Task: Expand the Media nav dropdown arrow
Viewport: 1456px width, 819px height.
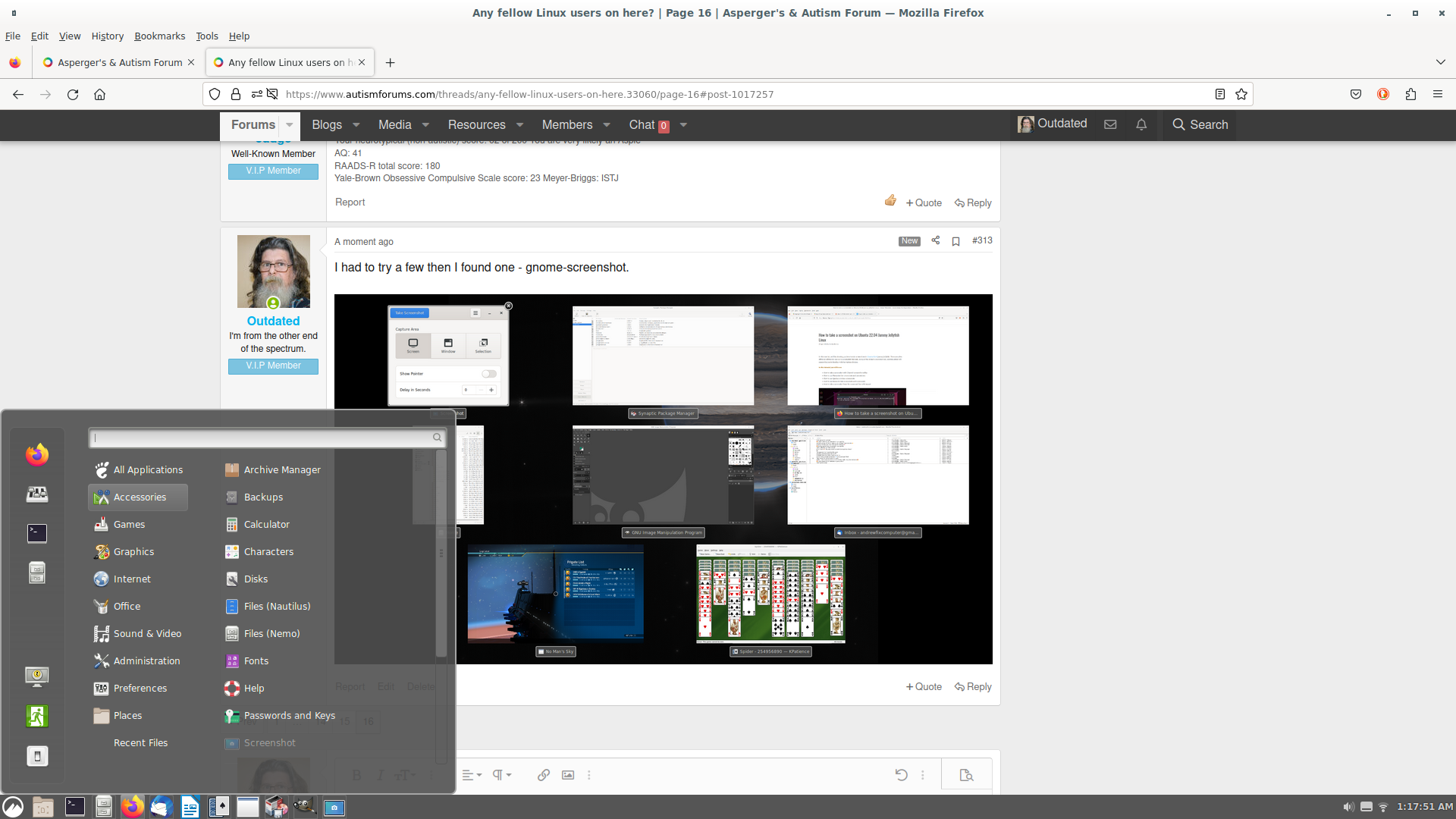Action: 425,124
